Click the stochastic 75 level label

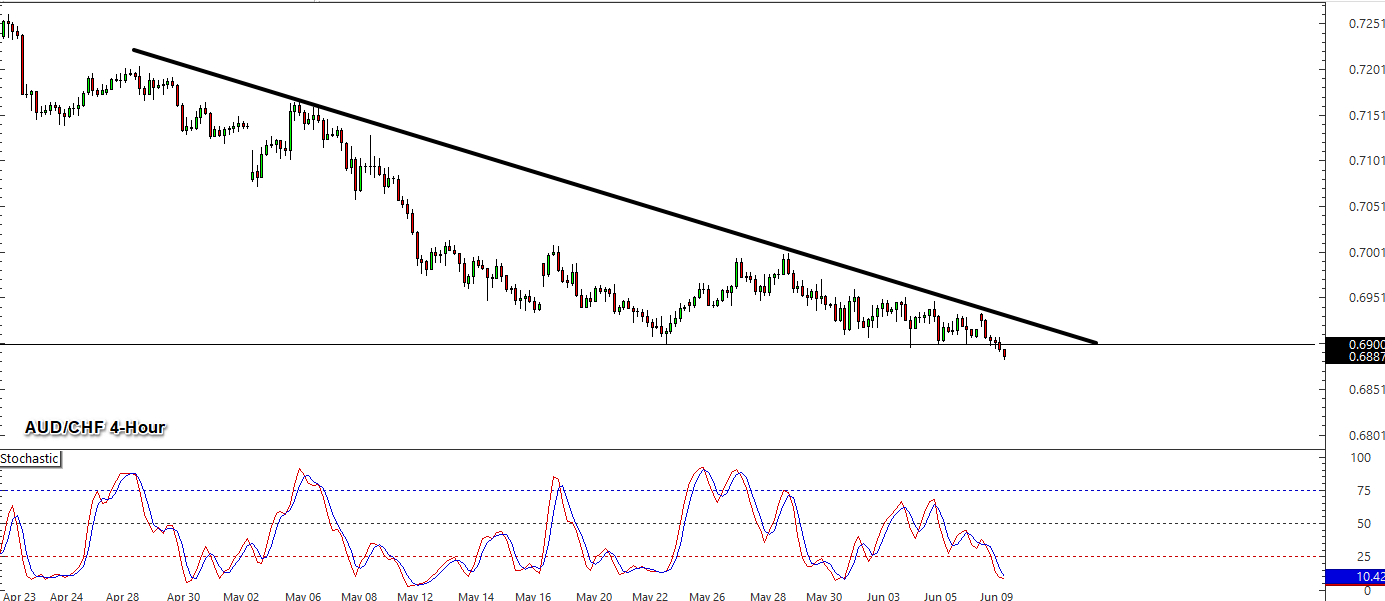tap(1363, 491)
